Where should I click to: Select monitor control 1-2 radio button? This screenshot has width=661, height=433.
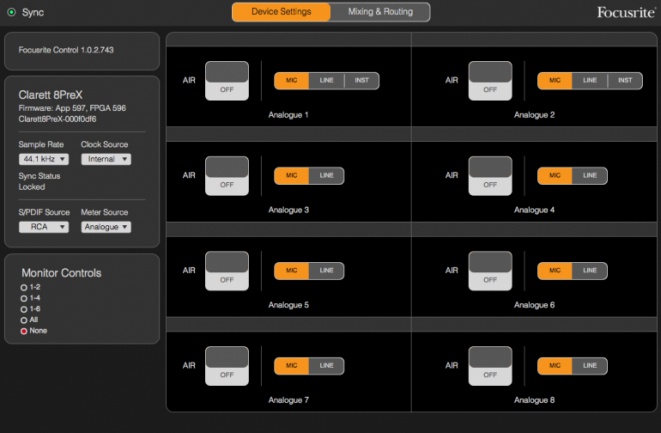[x=24, y=288]
